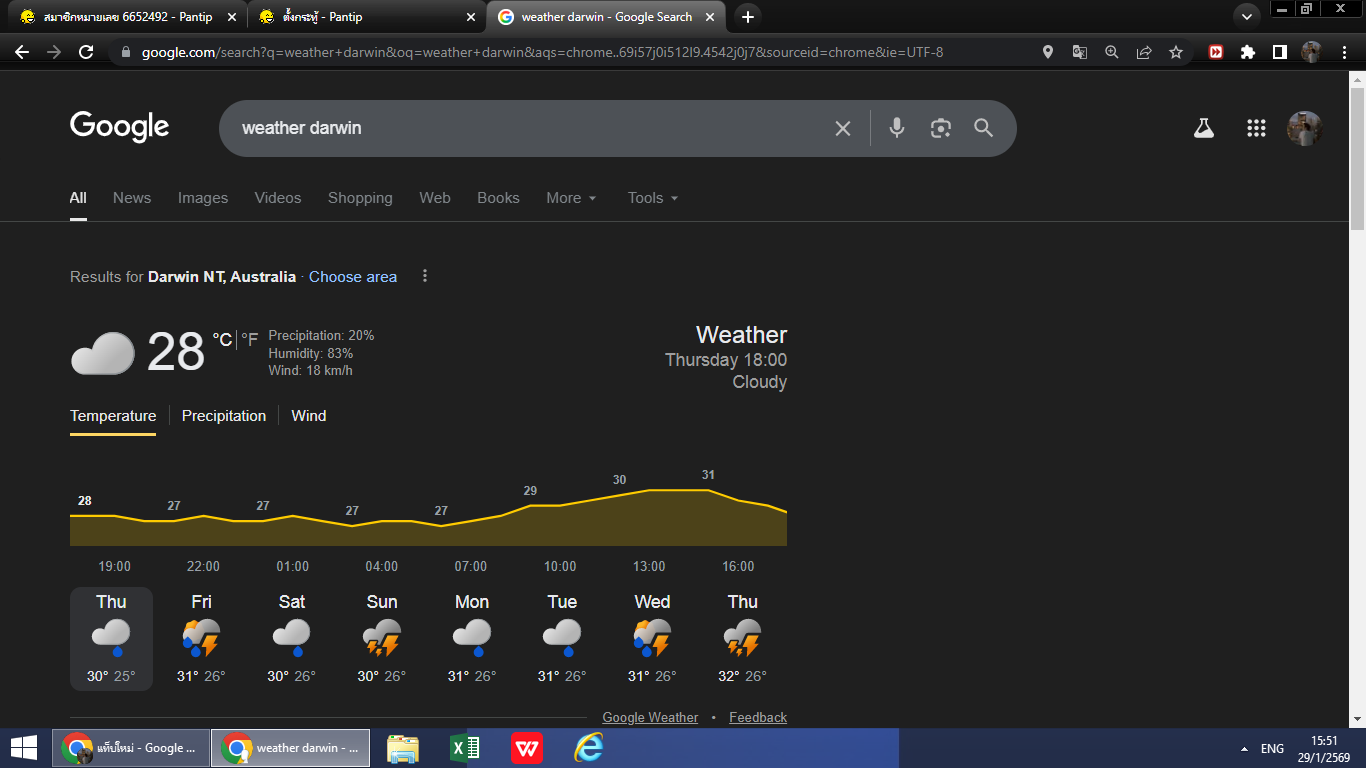
Task: Open the red extension icon in toolbar
Action: (1216, 52)
